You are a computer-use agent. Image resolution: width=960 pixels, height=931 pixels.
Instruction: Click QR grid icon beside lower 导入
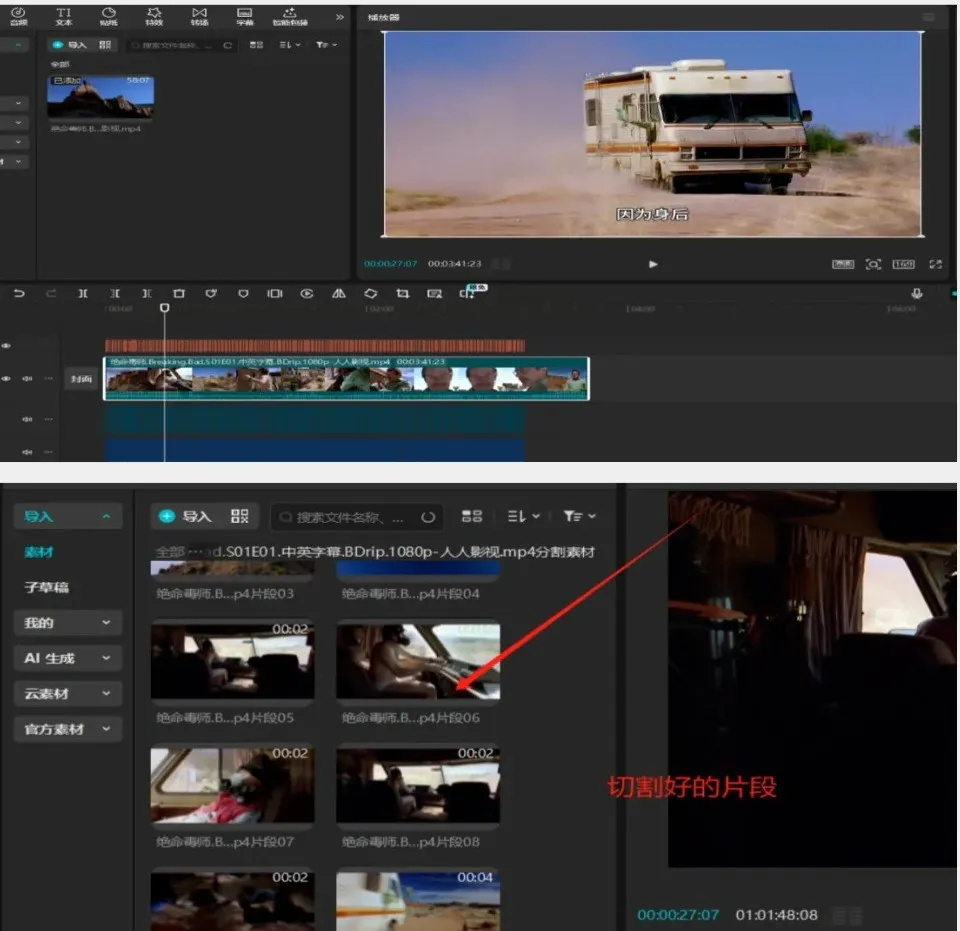[239, 516]
